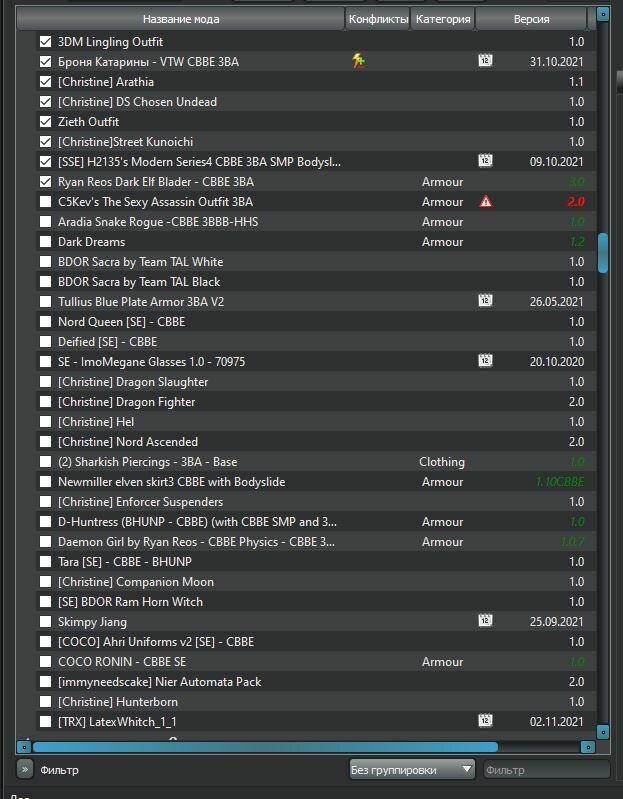The image size is (623, 799).
Task: Select (2) Sharkish Piercings - 3BA - Base
Action: pos(316,462)
